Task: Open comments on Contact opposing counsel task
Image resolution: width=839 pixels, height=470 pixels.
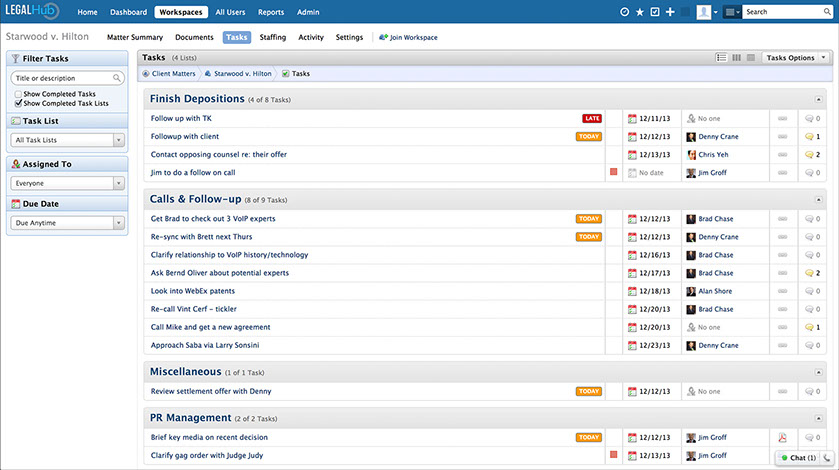Action: pos(811,155)
